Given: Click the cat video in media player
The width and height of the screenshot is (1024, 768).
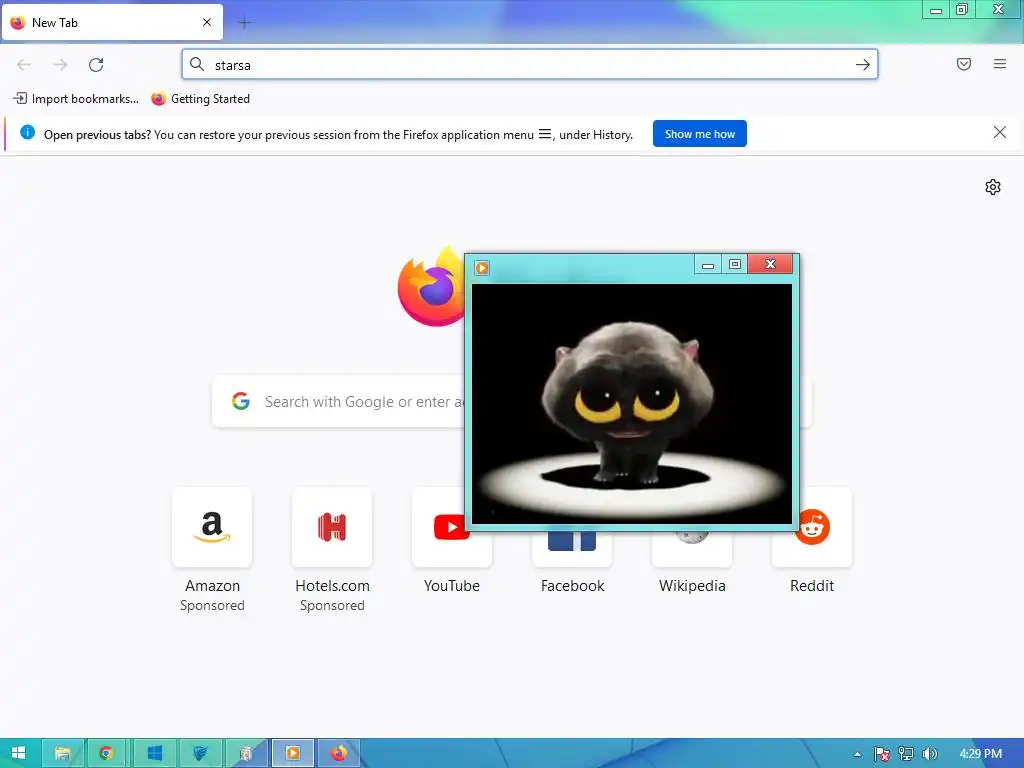Looking at the screenshot, I should tap(632, 404).
